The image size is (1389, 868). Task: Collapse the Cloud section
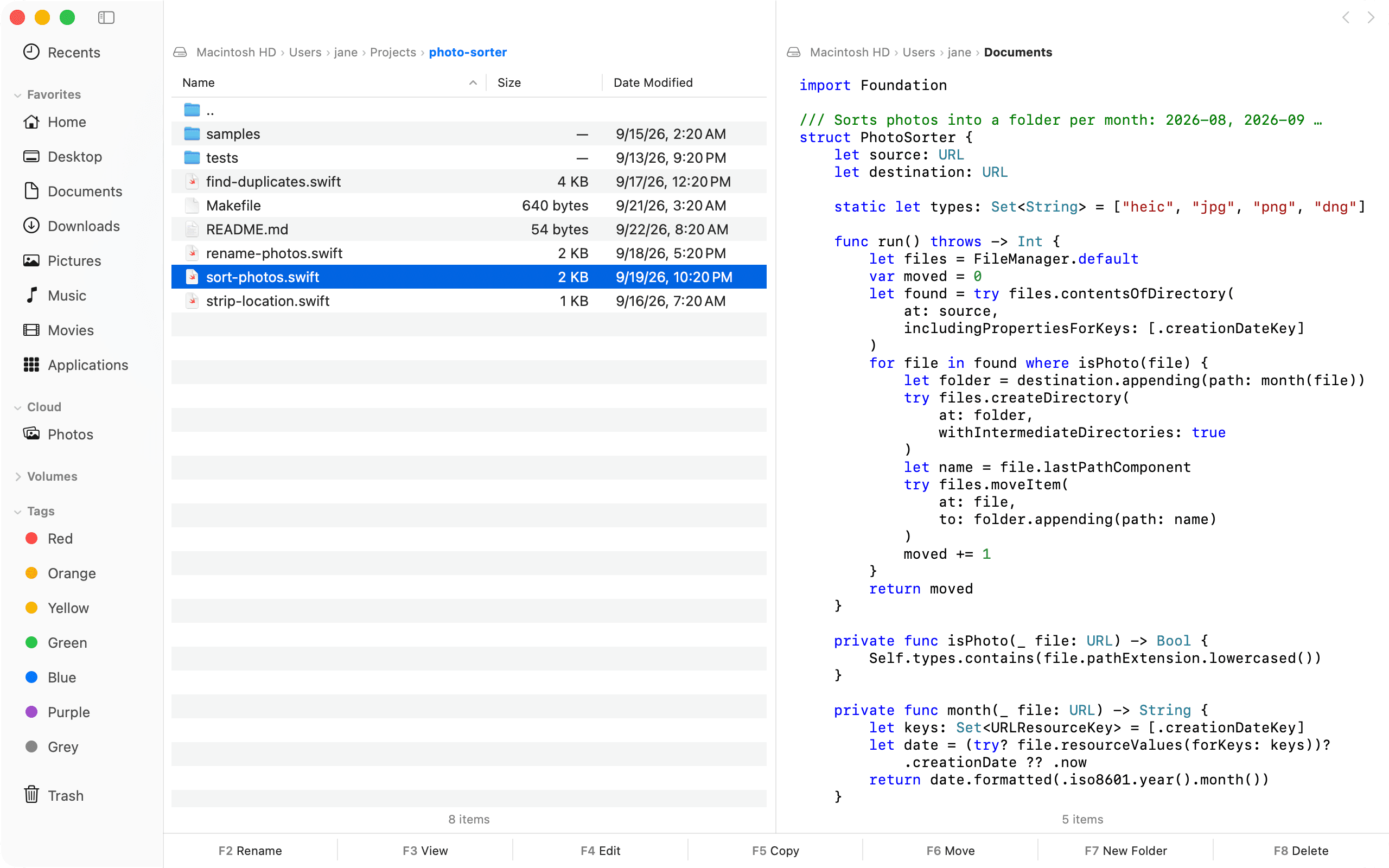(18, 407)
